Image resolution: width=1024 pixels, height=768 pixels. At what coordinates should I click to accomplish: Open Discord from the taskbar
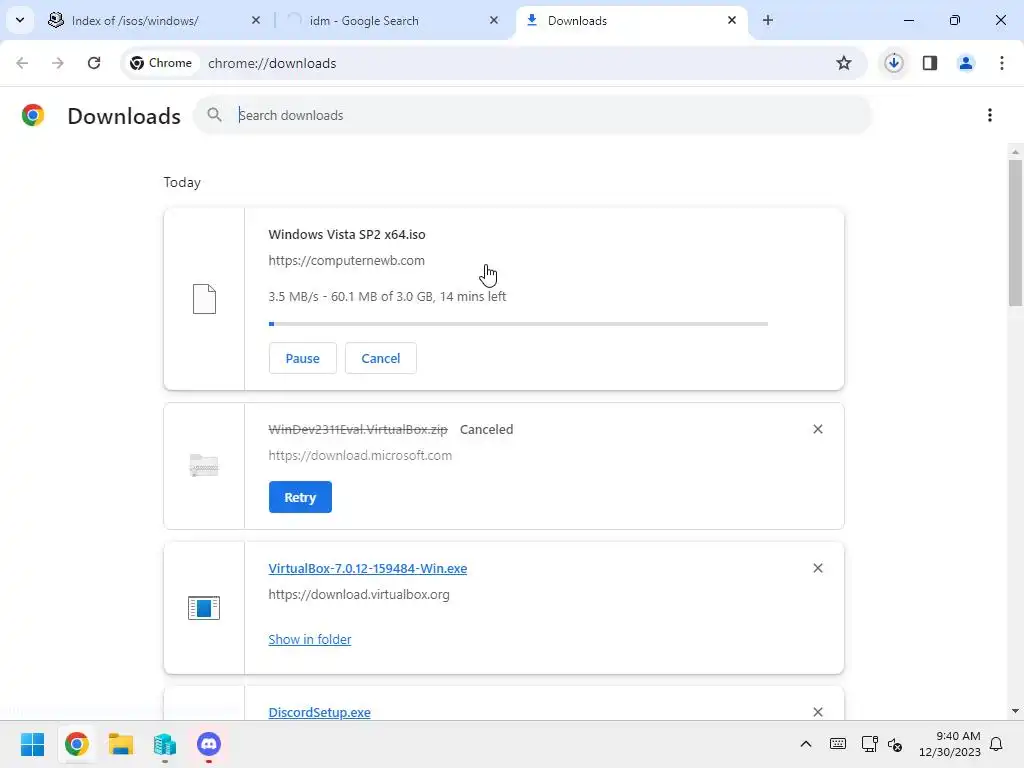[209, 744]
